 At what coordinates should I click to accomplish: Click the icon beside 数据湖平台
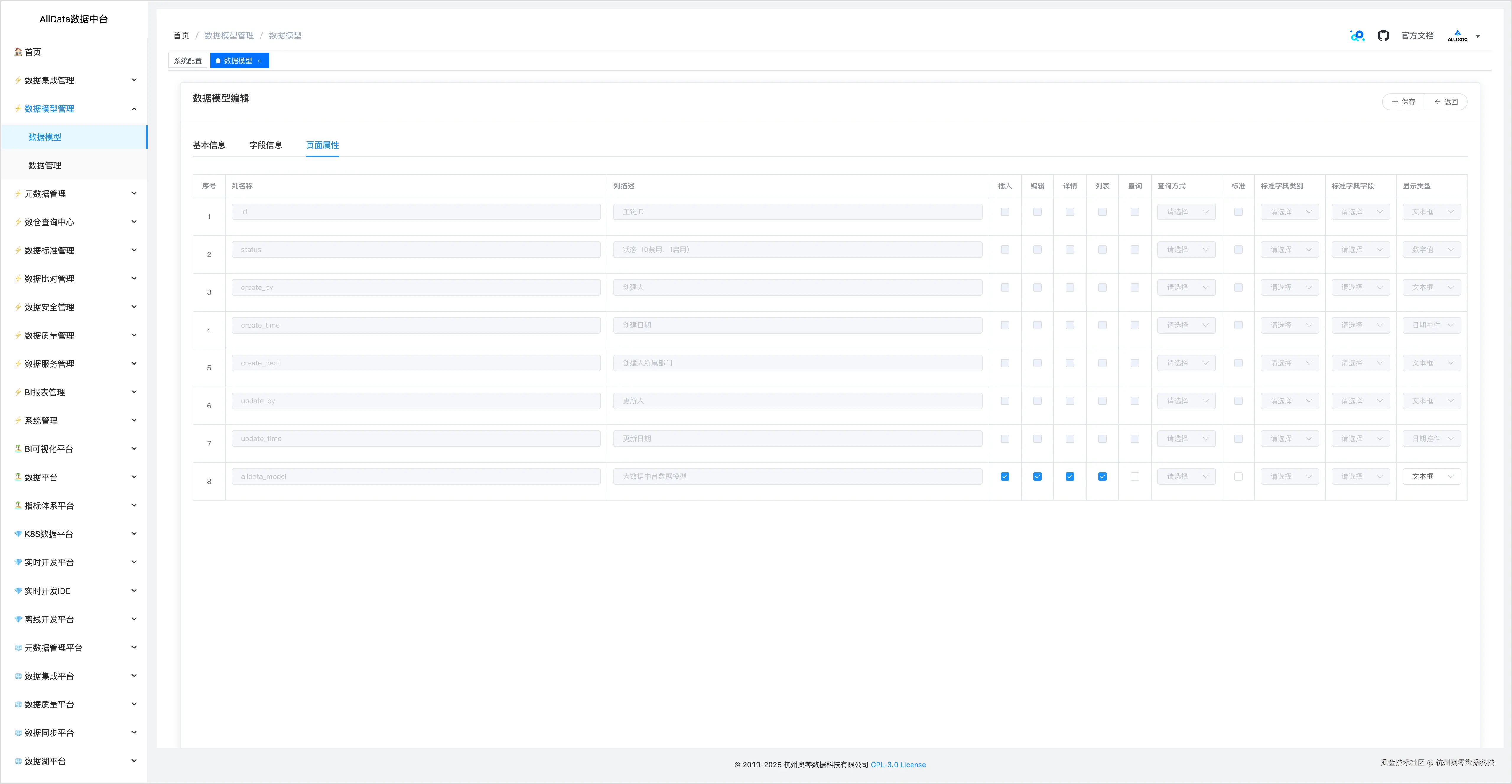[18, 761]
